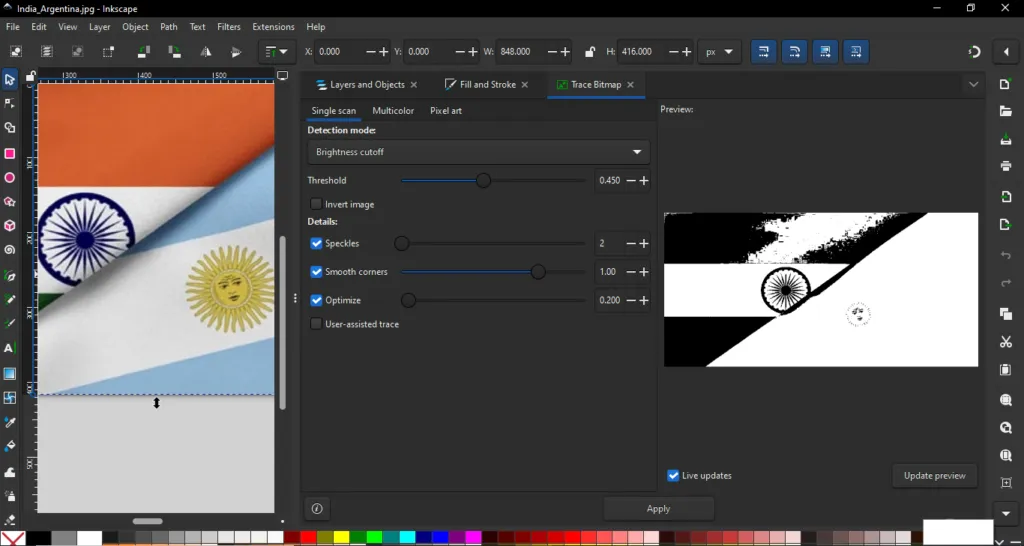Select the 3D Box tool
The width and height of the screenshot is (1024, 546).
[9, 226]
